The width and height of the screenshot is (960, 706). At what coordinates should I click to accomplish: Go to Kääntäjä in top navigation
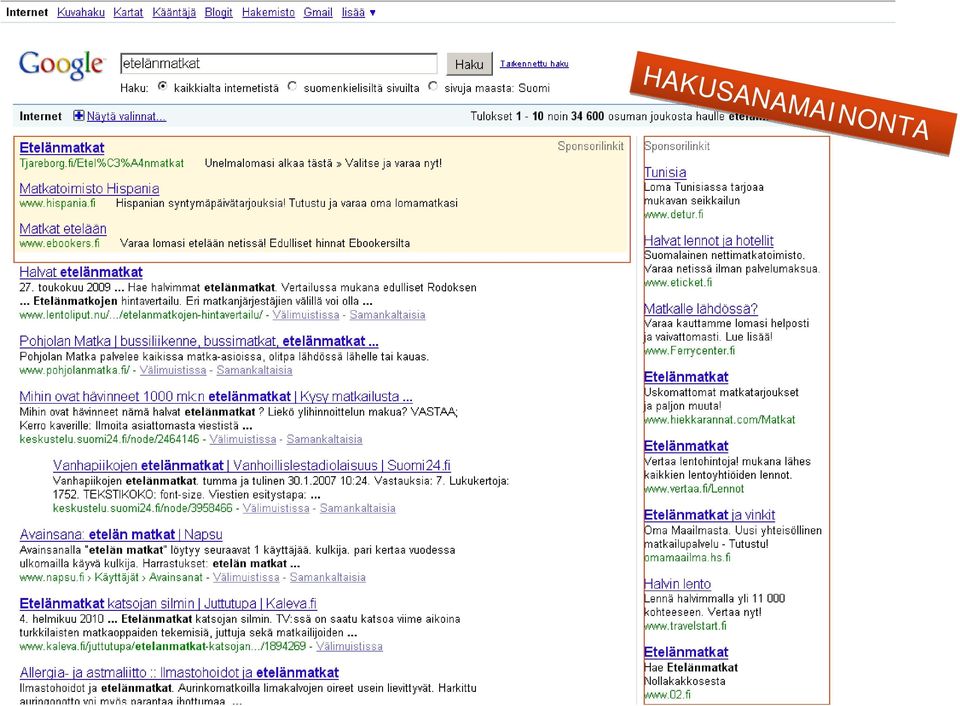(x=174, y=12)
